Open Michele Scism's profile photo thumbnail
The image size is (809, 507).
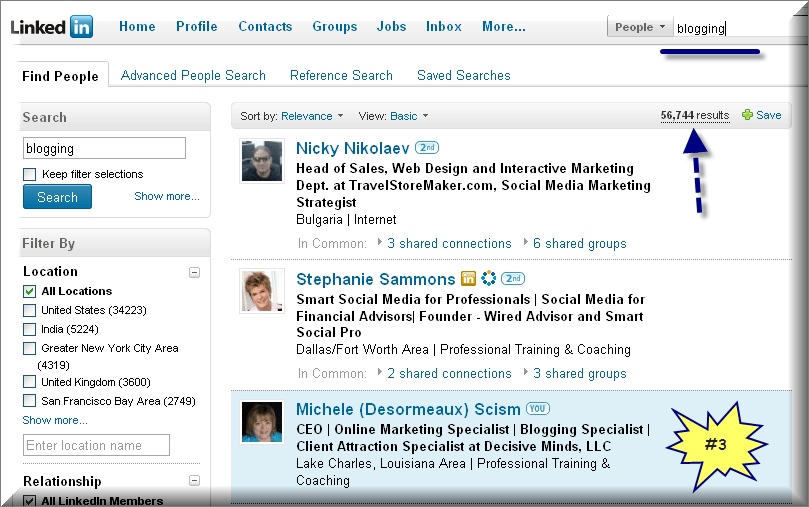[x=262, y=422]
